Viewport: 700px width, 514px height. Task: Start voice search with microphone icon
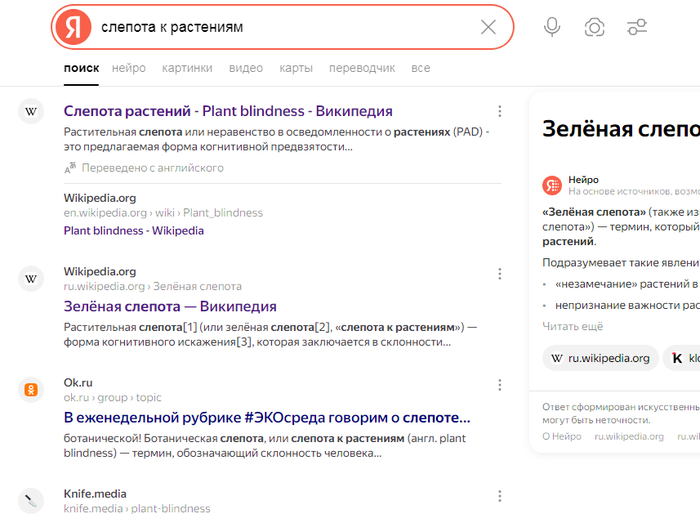[552, 27]
